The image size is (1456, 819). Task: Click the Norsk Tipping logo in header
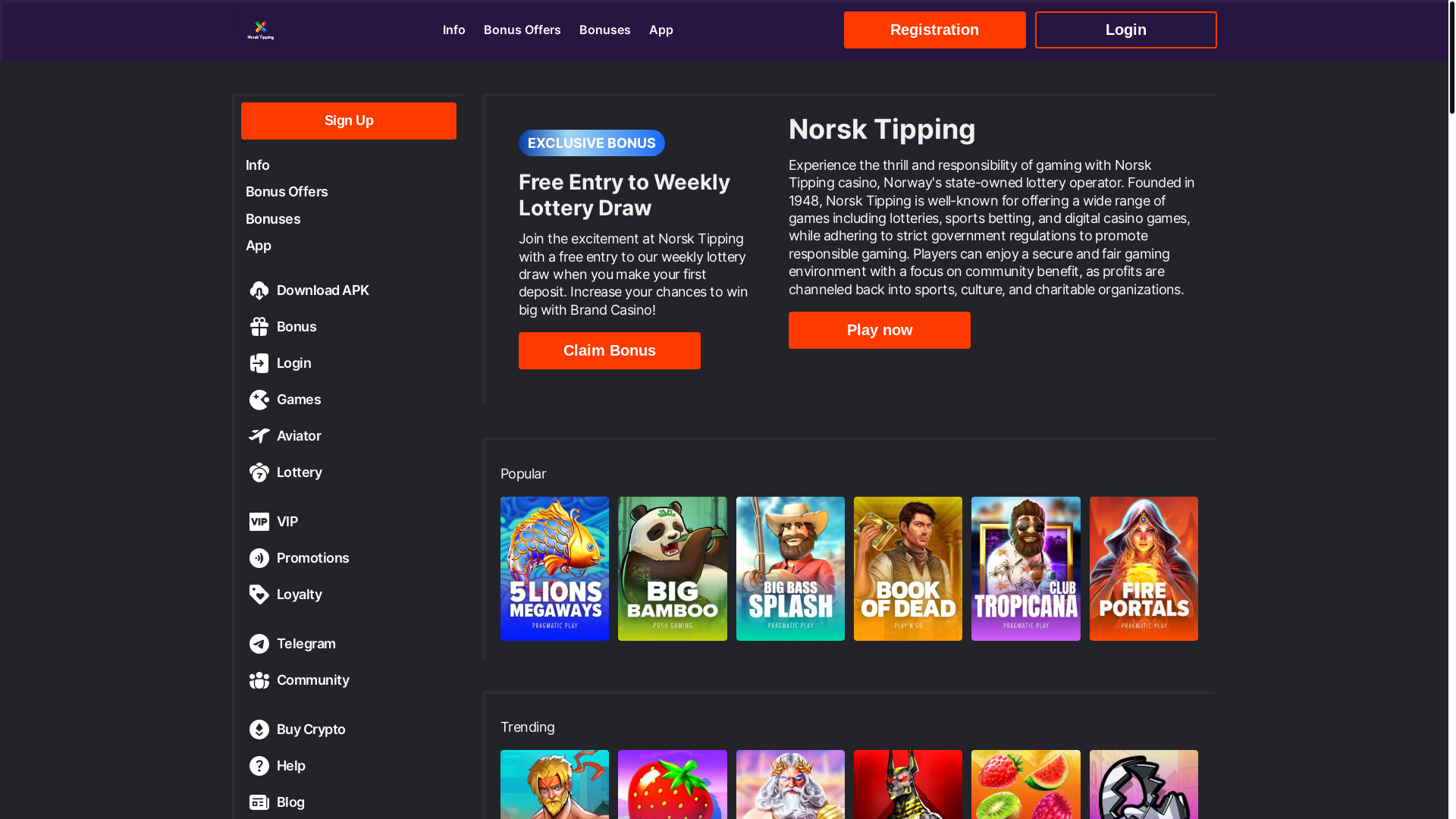[261, 30]
